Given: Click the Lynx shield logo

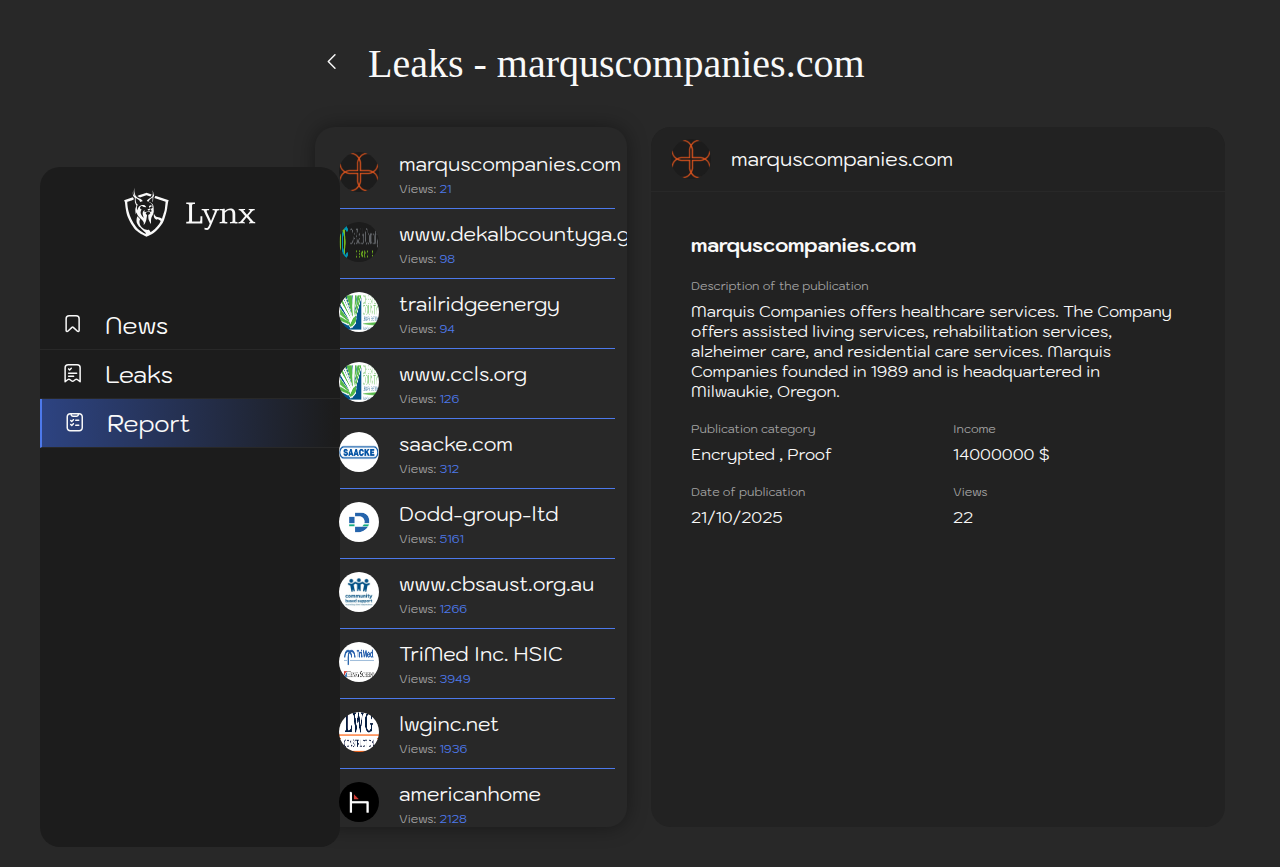Looking at the screenshot, I should click(x=146, y=213).
